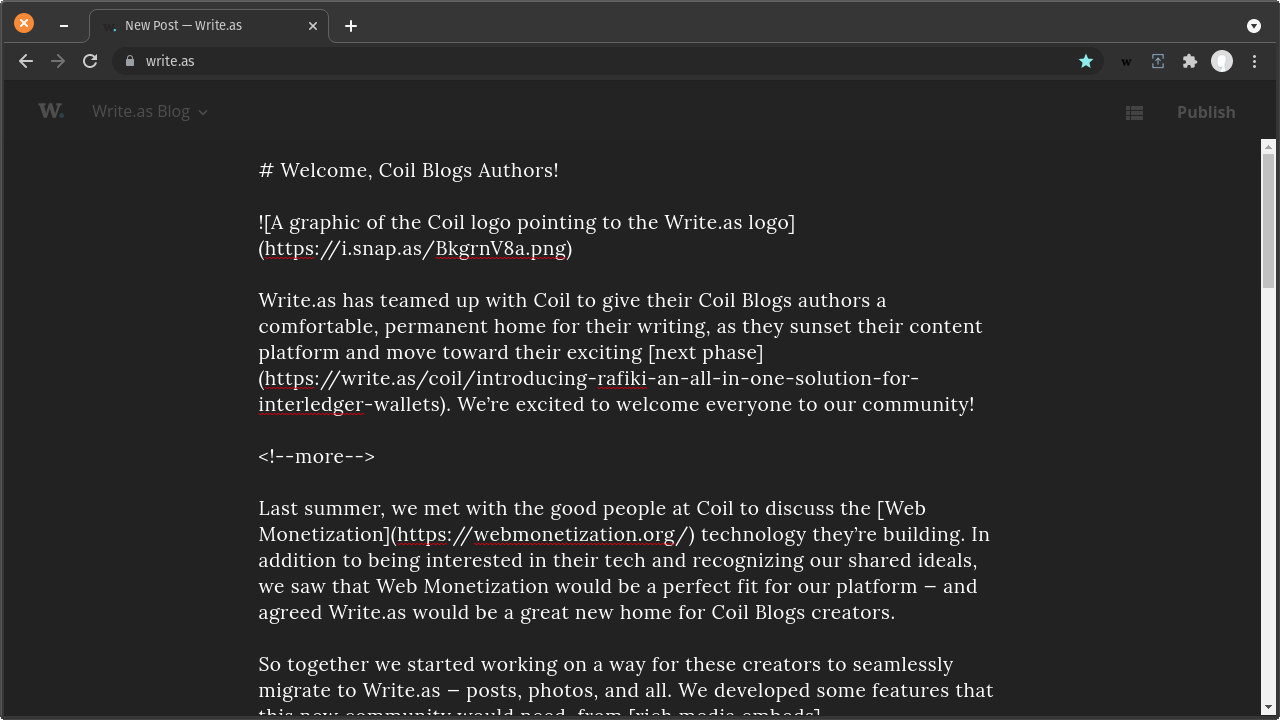This screenshot has height=720, width=1280.
Task: Open the posts list icon beside Publish
Action: pyautogui.click(x=1134, y=112)
